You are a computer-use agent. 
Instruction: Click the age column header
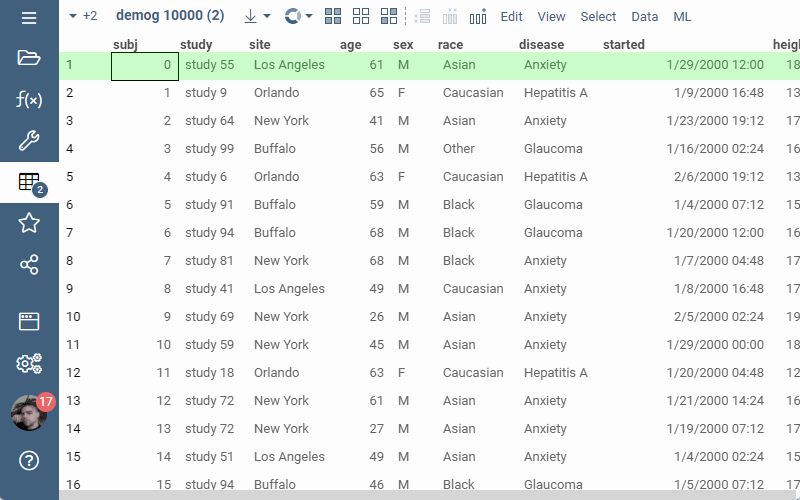tap(350, 44)
